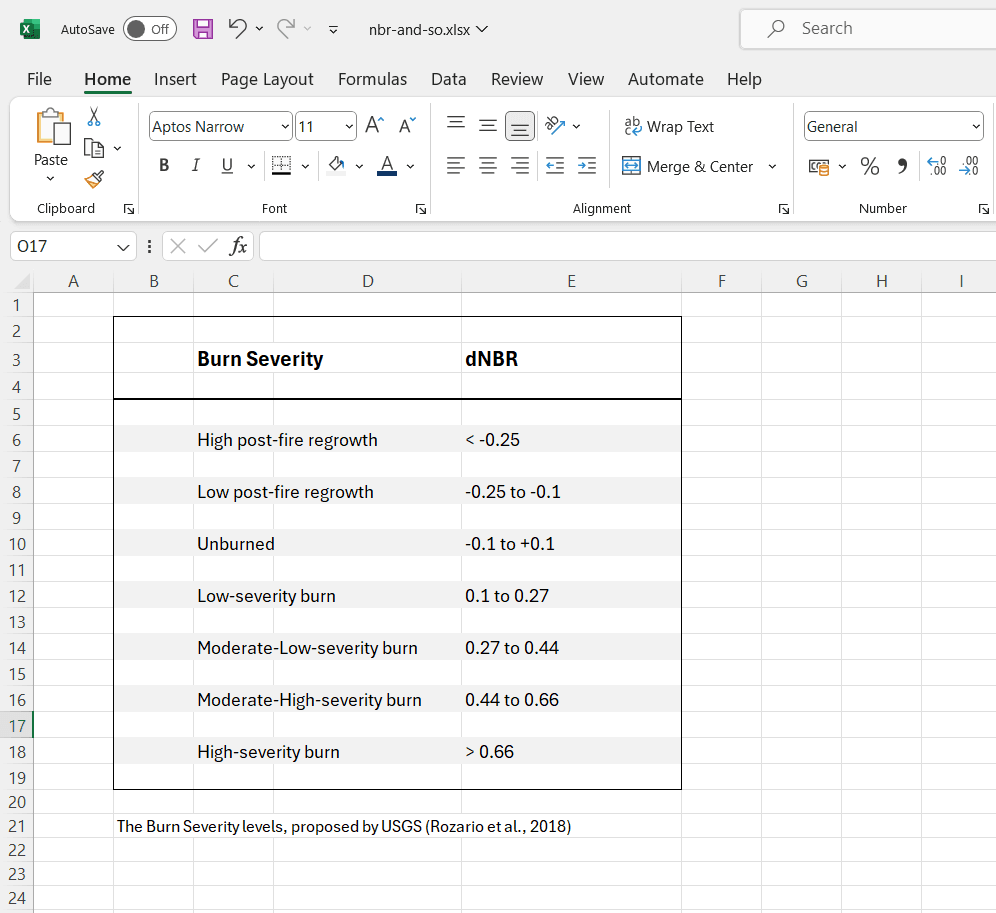Click the Increase Font Size icon
Viewport: 996px width, 913px height.
(x=374, y=126)
